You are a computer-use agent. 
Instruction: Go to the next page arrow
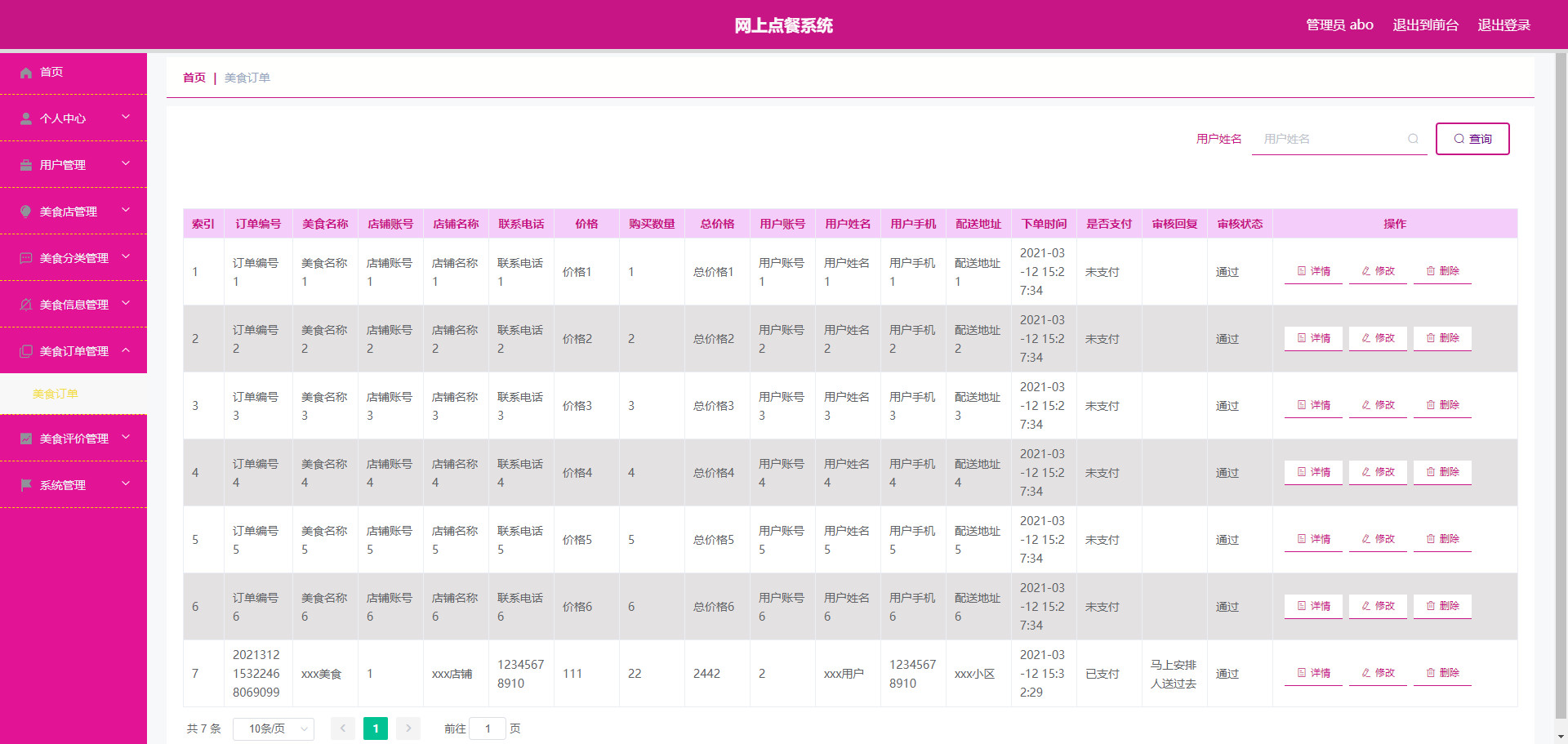click(x=408, y=728)
